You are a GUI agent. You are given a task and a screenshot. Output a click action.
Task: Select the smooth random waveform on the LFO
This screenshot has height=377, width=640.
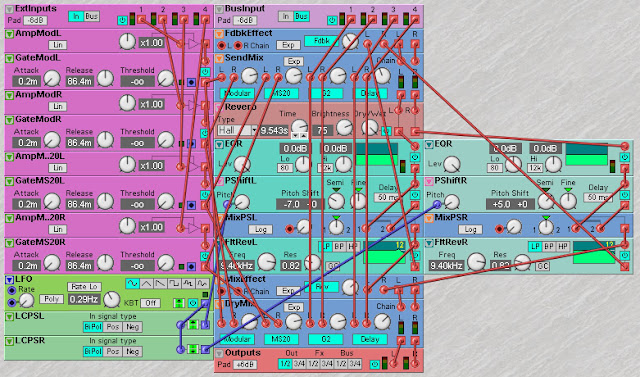202,283
